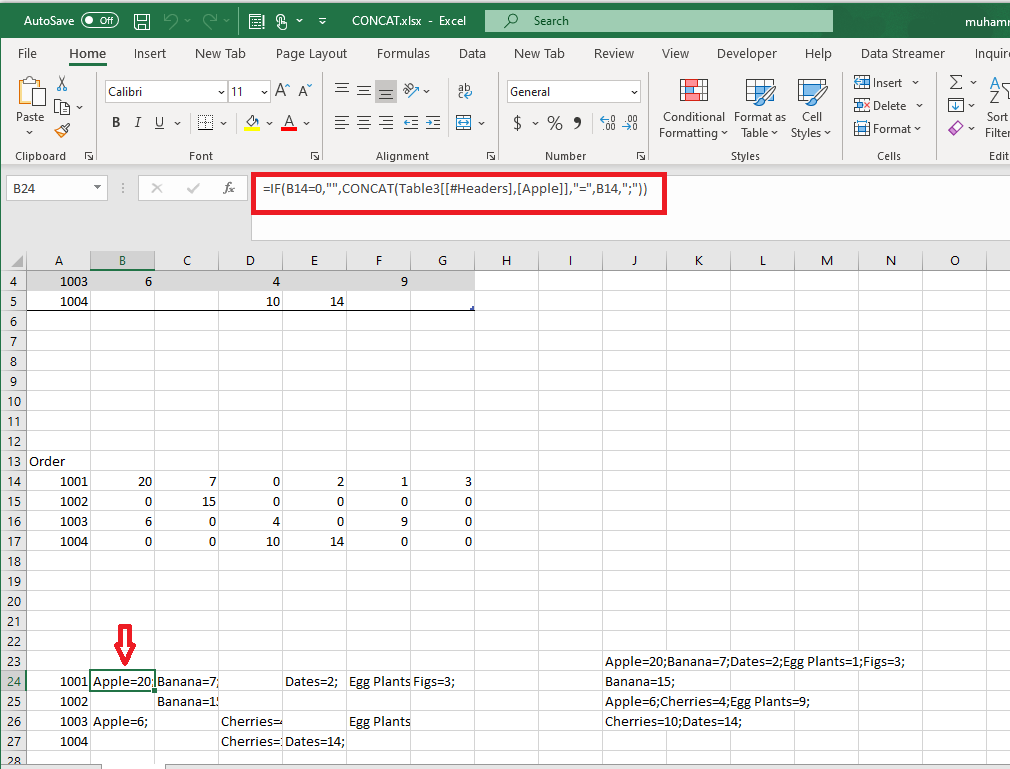Select Center alignment icon

364,122
